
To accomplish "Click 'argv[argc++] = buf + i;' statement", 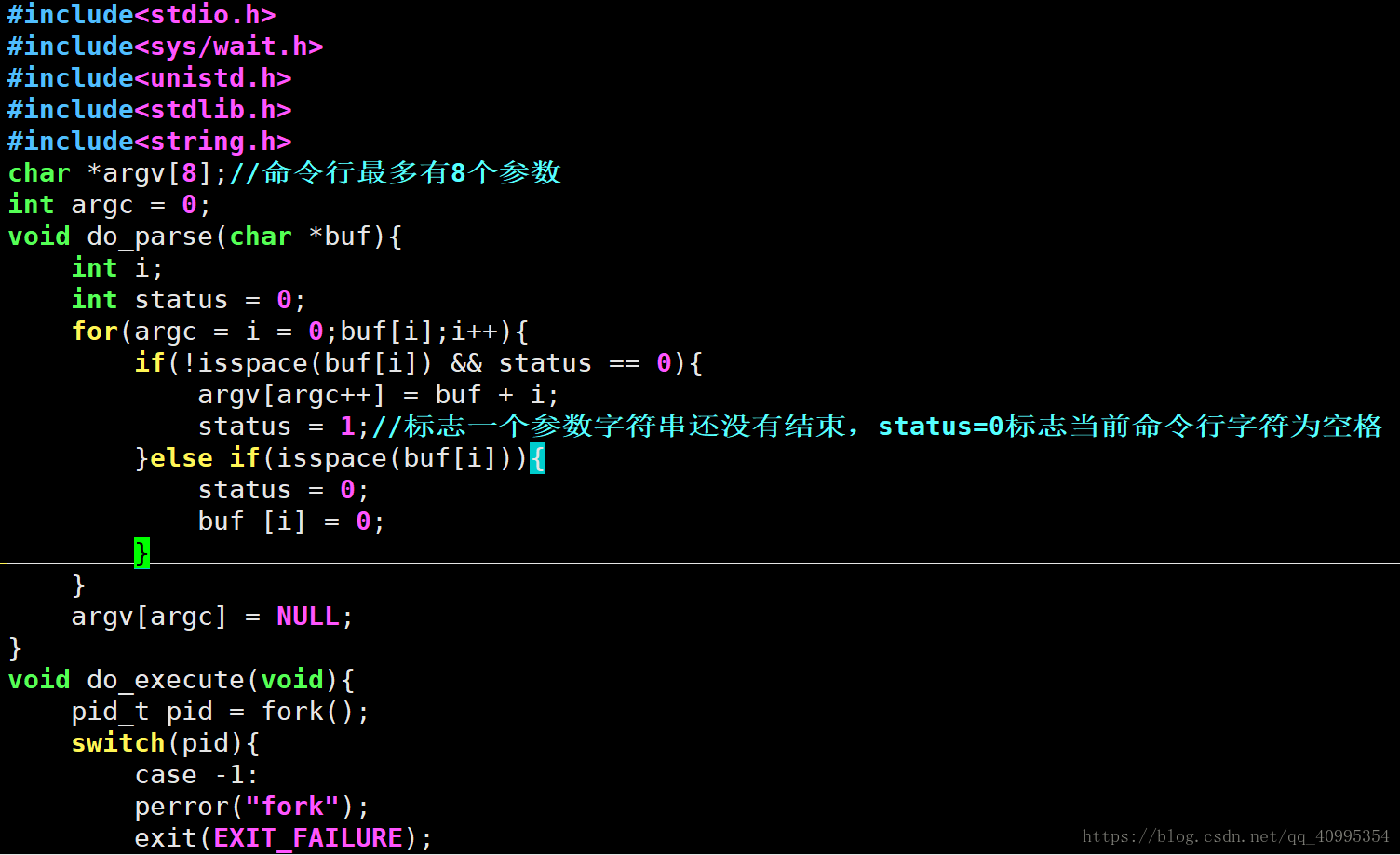I will click(378, 395).
